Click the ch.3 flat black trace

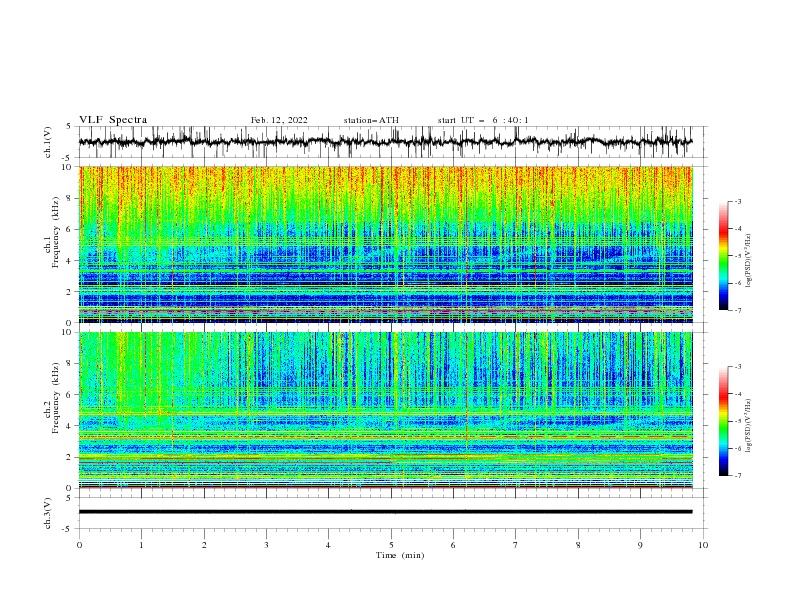click(x=385, y=512)
